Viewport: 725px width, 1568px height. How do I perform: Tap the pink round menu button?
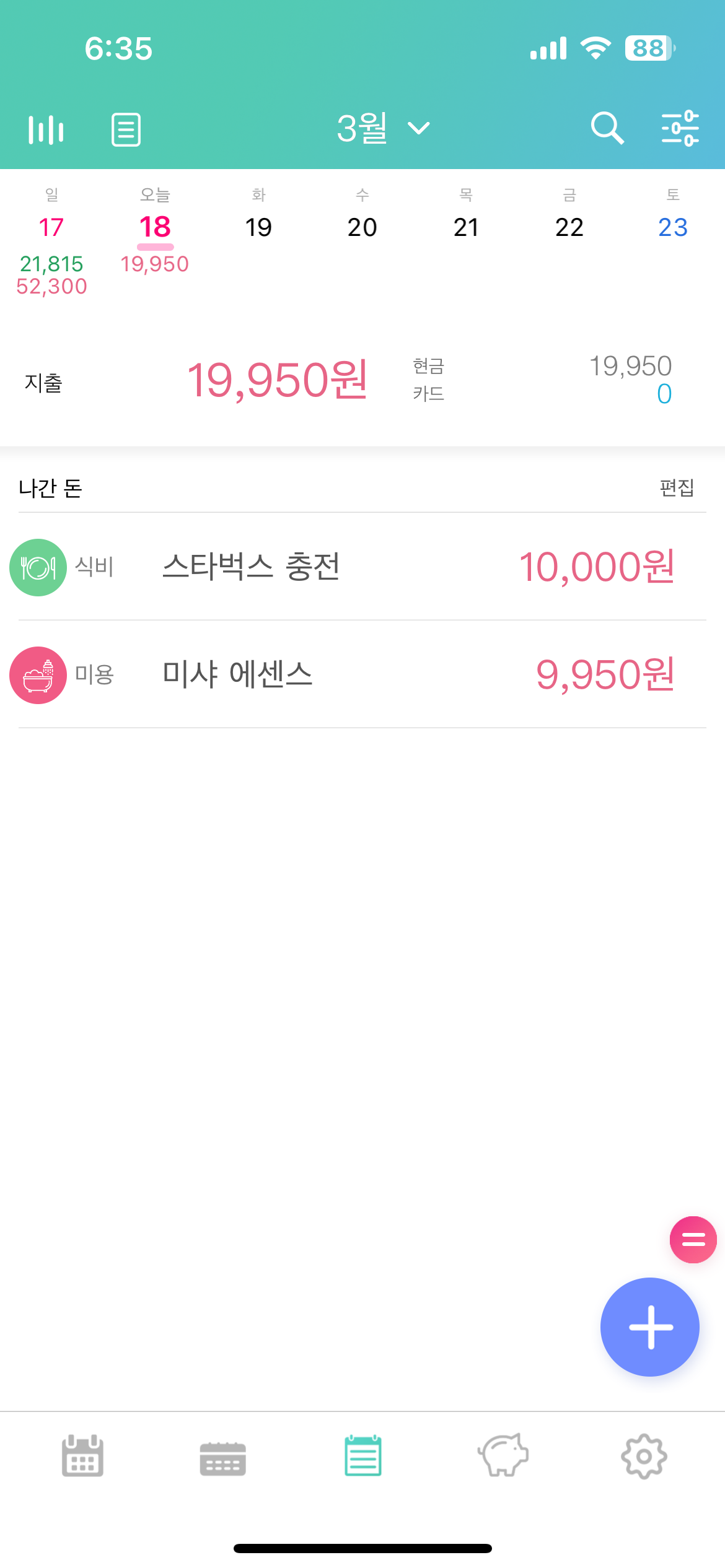point(693,1239)
